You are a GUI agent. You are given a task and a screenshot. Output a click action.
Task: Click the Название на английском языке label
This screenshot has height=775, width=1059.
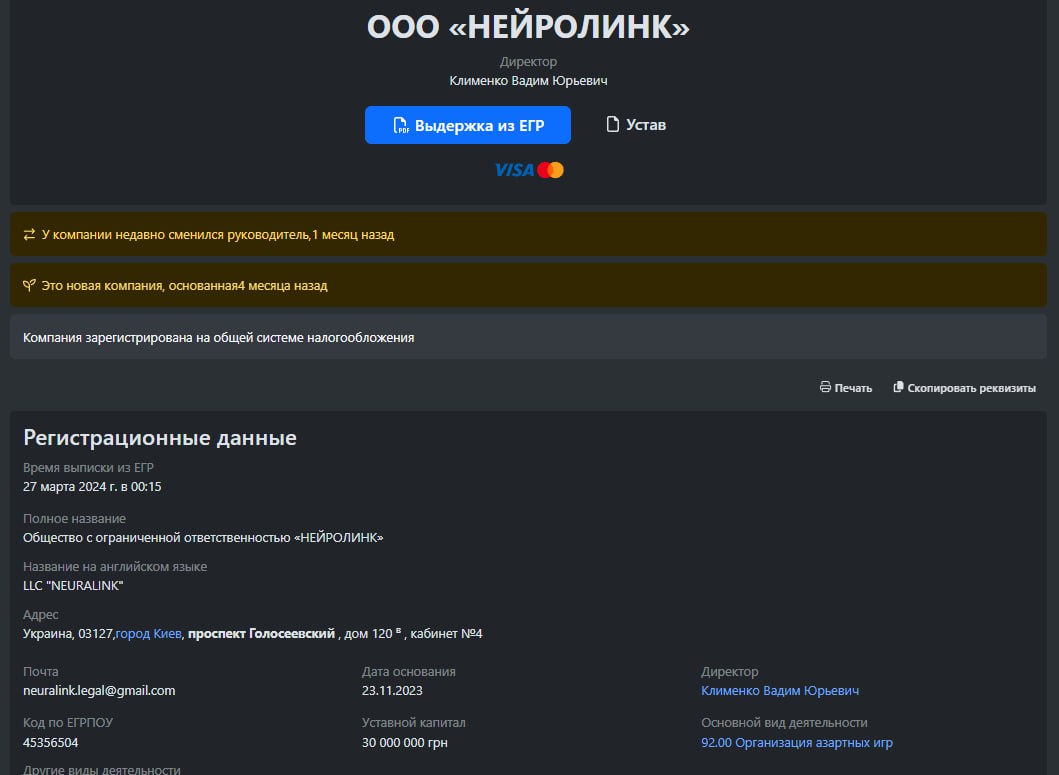click(115, 567)
